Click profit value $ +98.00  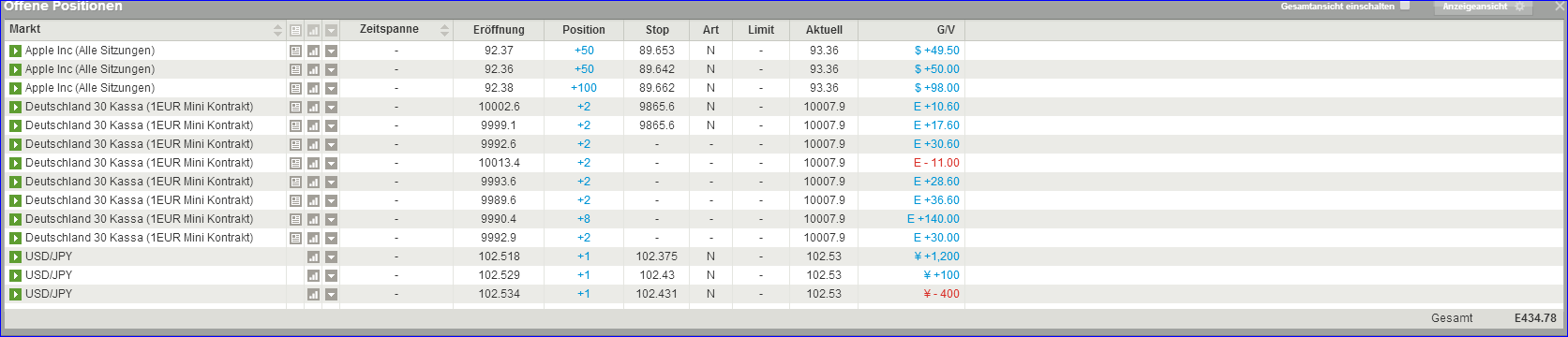(x=937, y=88)
